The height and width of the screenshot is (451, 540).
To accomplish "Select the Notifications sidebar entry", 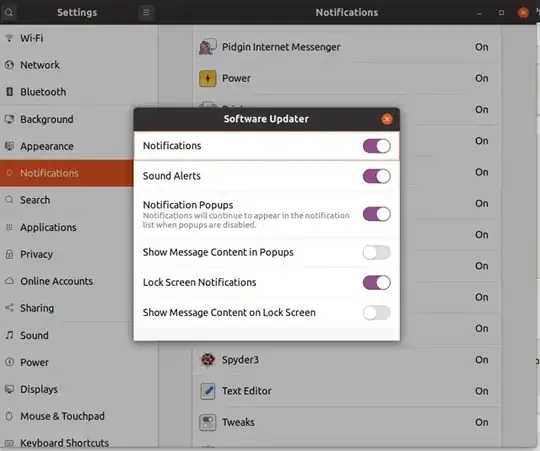I will [x=67, y=173].
